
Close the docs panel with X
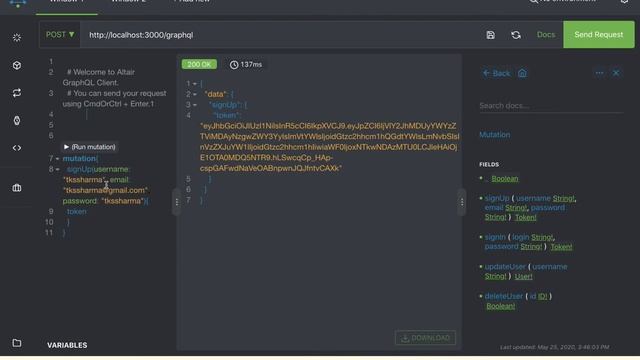(616, 73)
